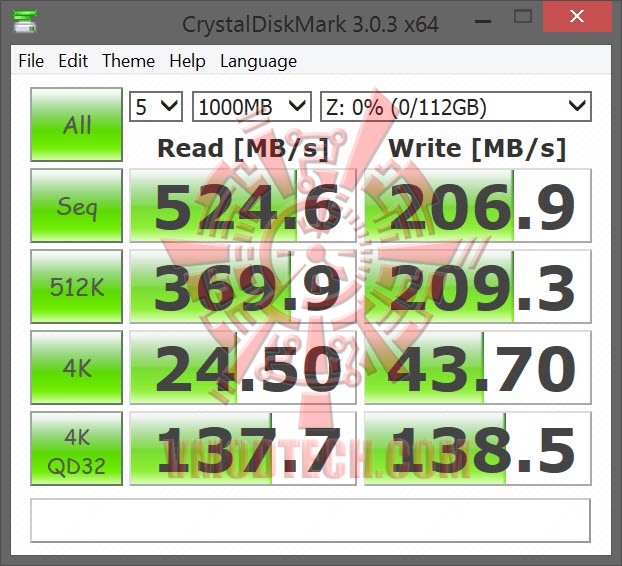Open the drive dropdown showing Z: 0%
Screen dimensions: 622x566
click(456, 107)
